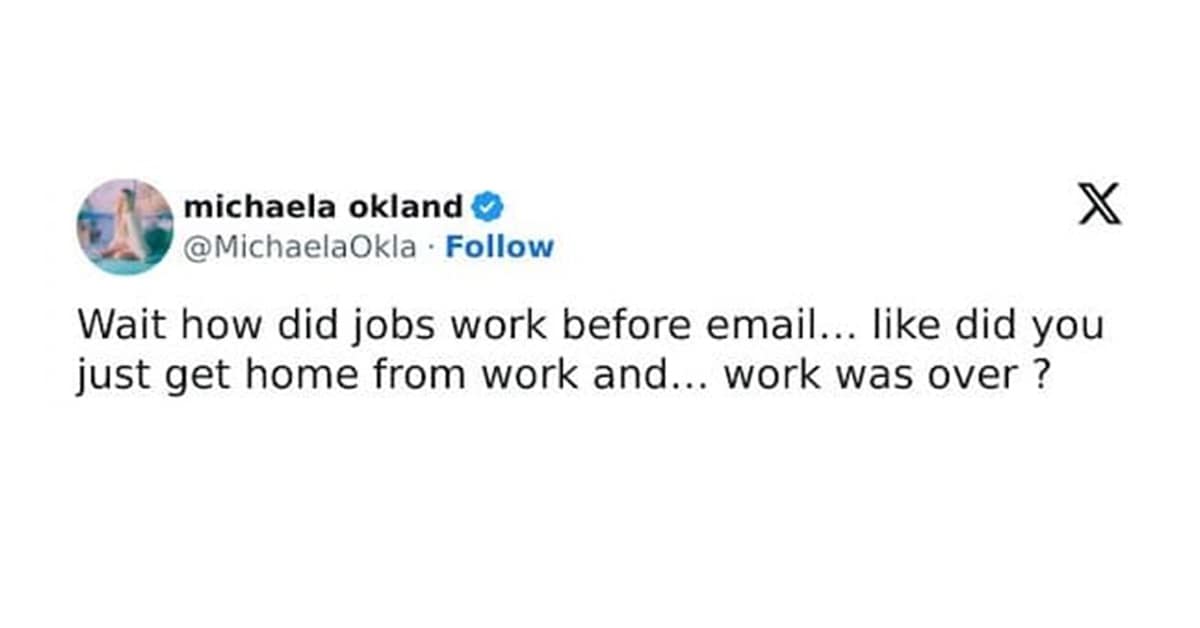Image resolution: width=1200 pixels, height=628 pixels.
Task: Click the X logo icon
Action: [1100, 204]
